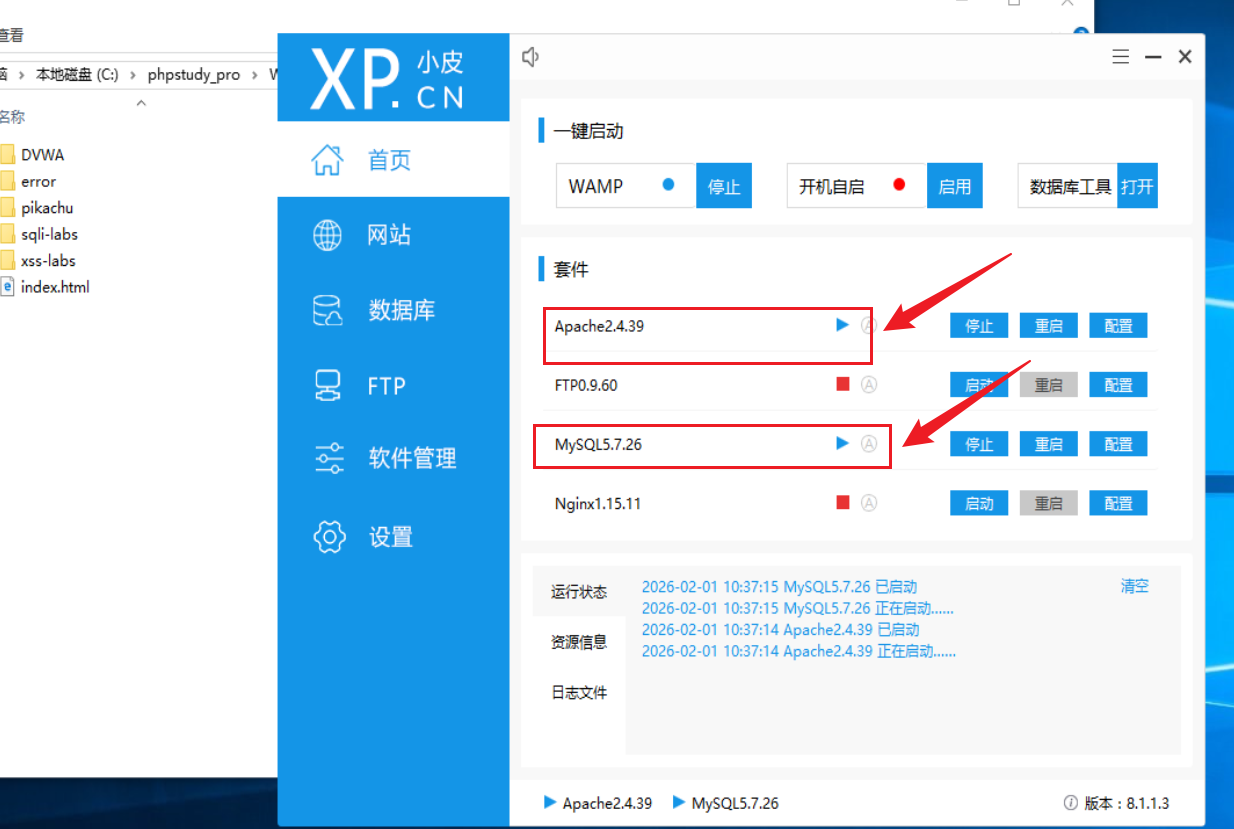
Task: Toggle Apache2.4.39 auto-start circle A icon
Action: (x=869, y=325)
